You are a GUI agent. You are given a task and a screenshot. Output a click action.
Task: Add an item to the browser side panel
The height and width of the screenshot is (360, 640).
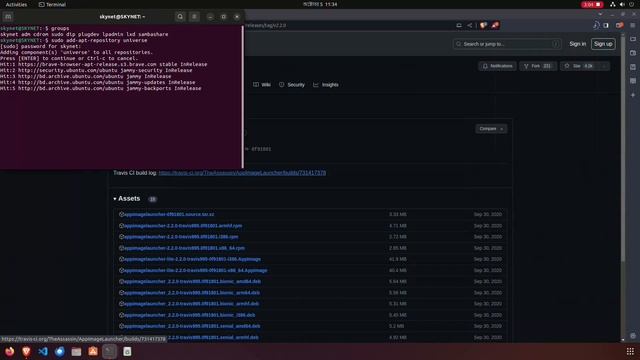coord(633,95)
